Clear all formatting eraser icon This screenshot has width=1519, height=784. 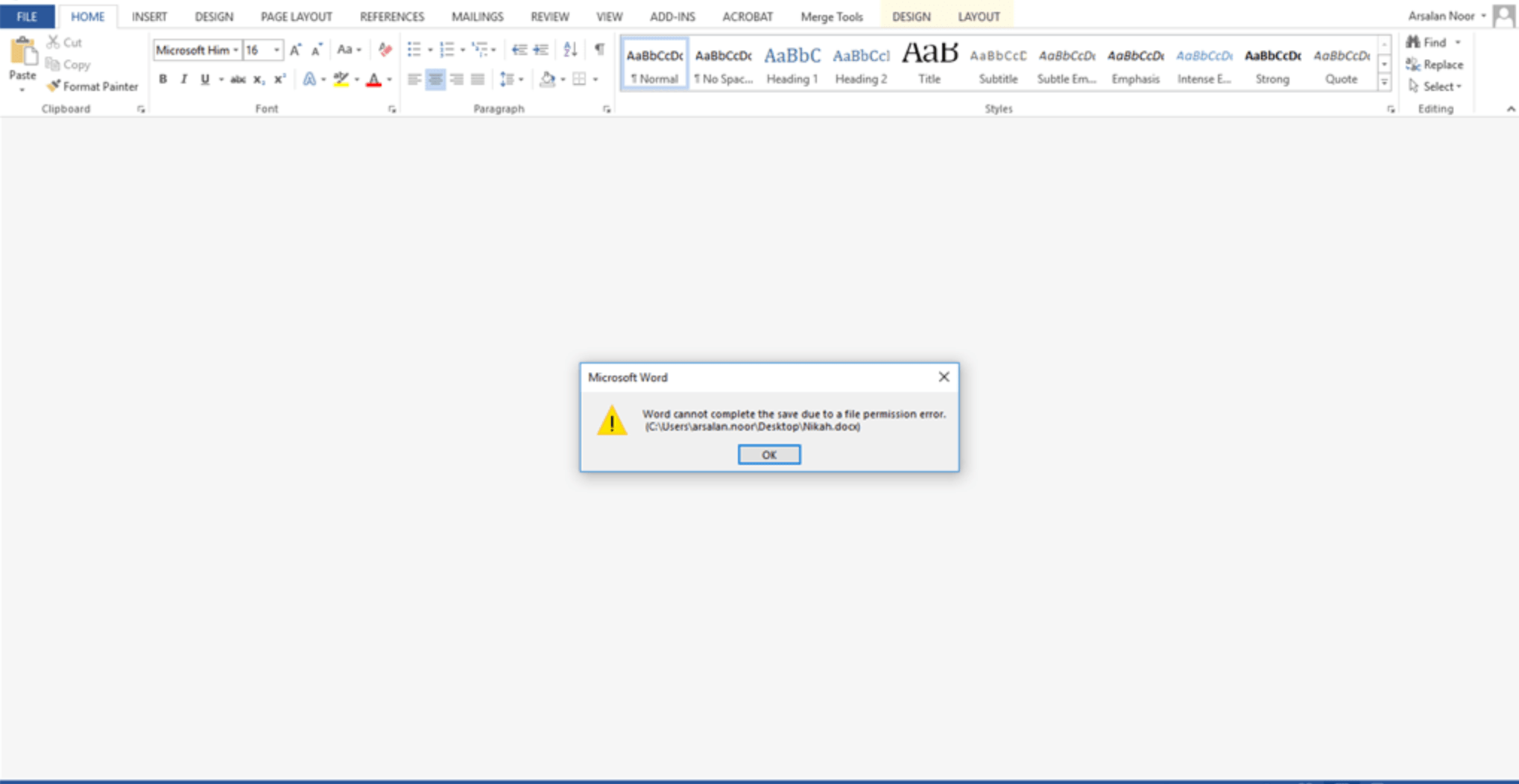tap(385, 50)
